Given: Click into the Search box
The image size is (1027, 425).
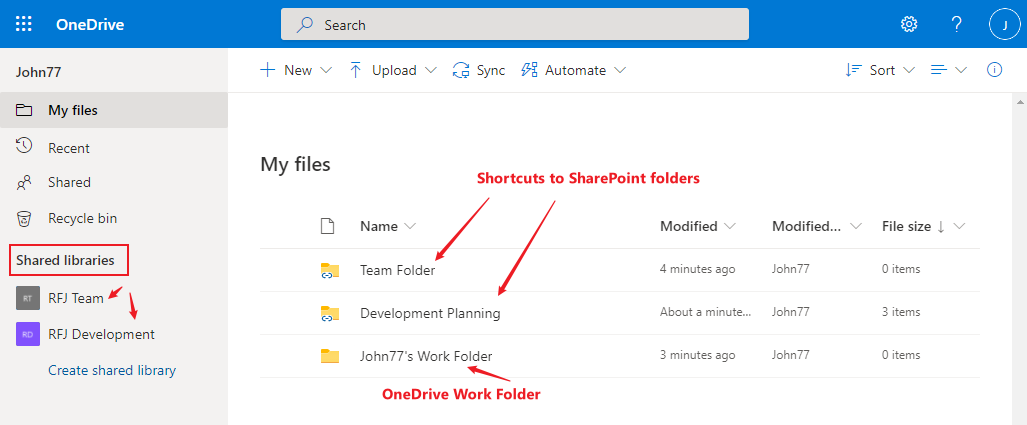Looking at the screenshot, I should 515,25.
